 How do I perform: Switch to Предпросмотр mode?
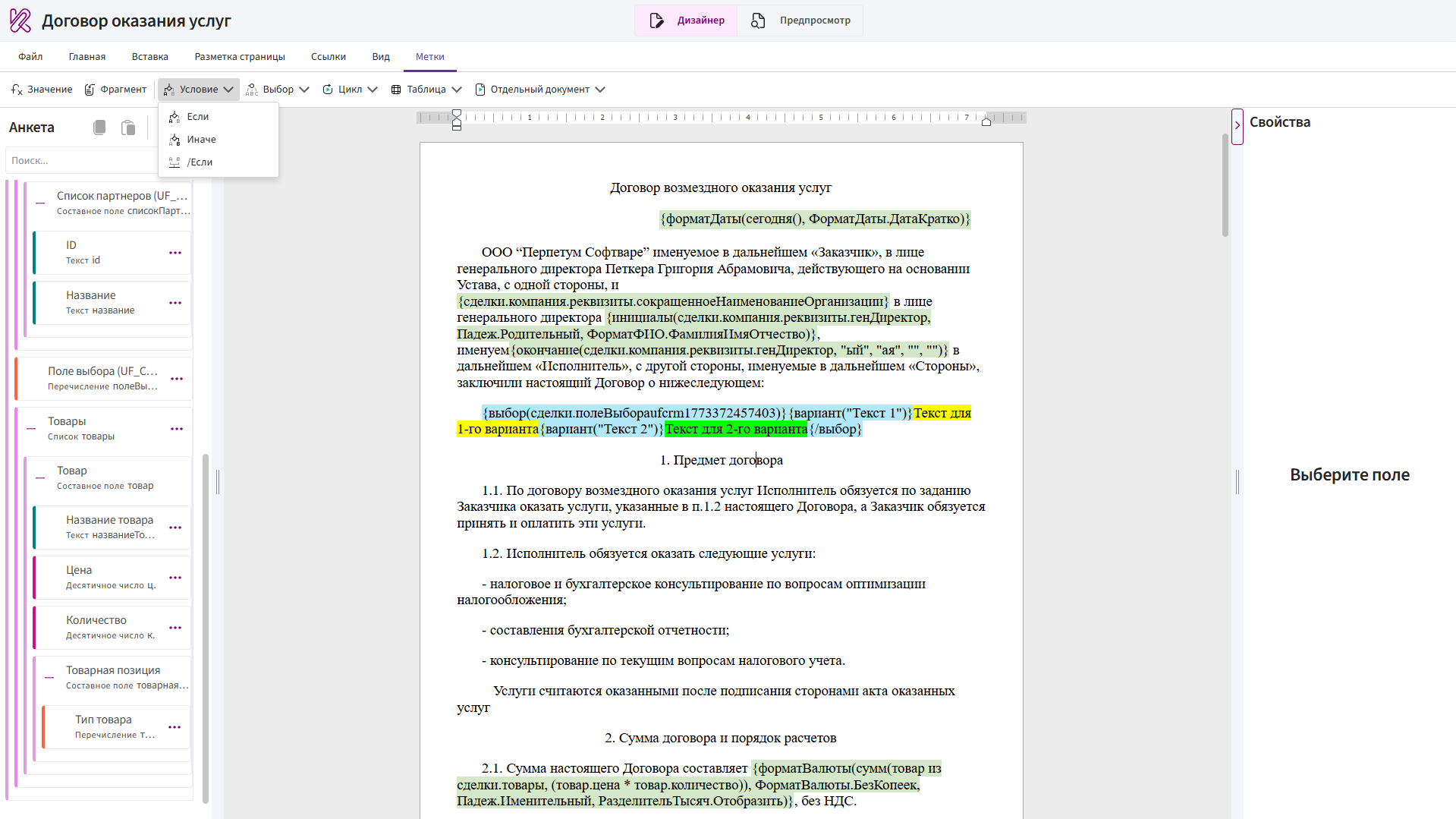pyautogui.click(x=801, y=20)
